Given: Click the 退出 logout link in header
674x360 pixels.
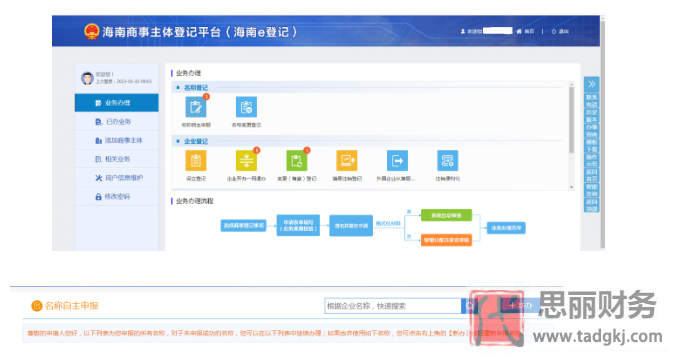Looking at the screenshot, I should point(561,31).
